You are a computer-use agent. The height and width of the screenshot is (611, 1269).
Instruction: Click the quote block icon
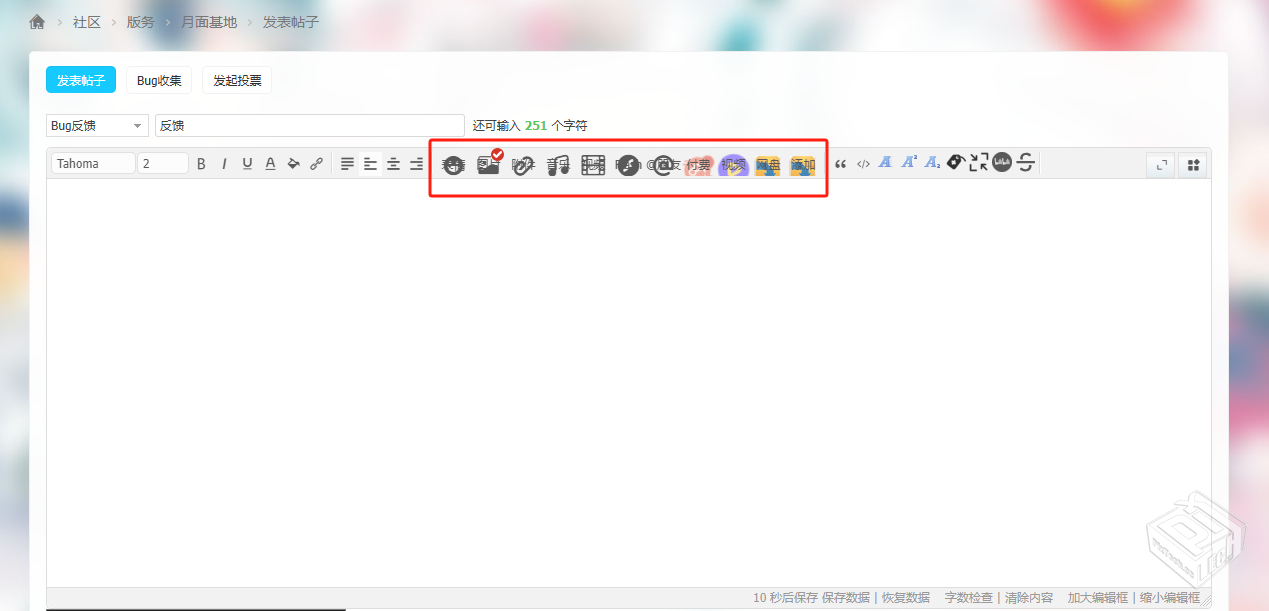point(840,164)
